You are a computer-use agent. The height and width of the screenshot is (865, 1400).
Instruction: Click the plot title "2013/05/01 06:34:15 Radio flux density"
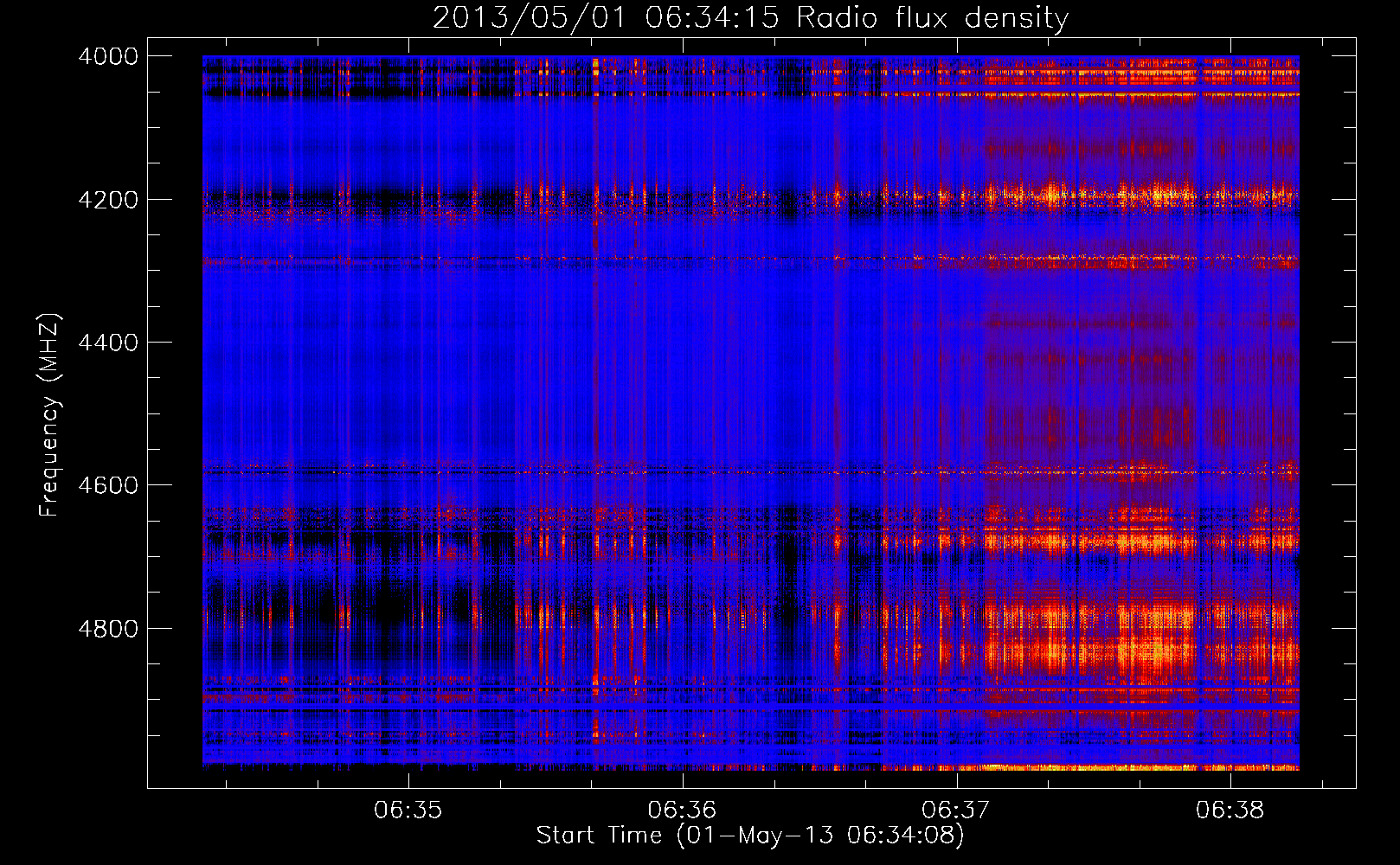(750, 18)
